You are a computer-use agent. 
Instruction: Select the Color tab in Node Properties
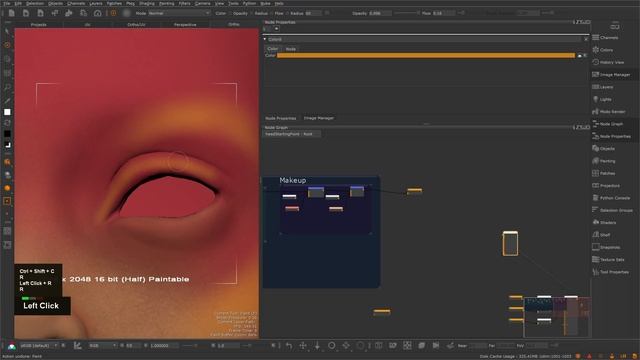(273, 49)
